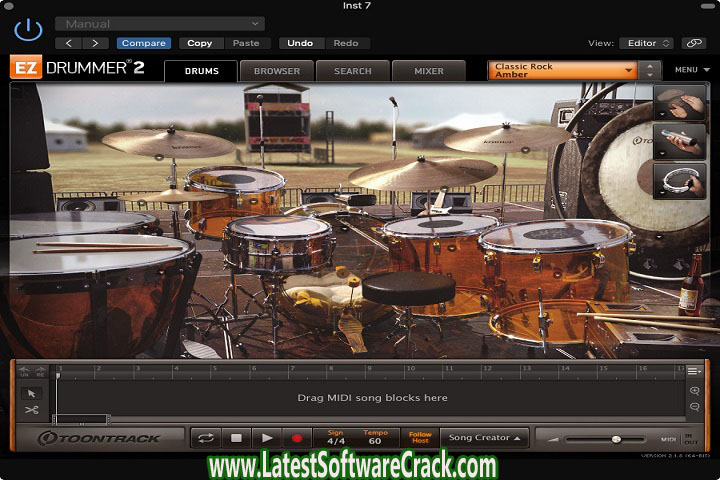Switch to the MIXER tab
This screenshot has height=480, width=720.
tap(429, 71)
